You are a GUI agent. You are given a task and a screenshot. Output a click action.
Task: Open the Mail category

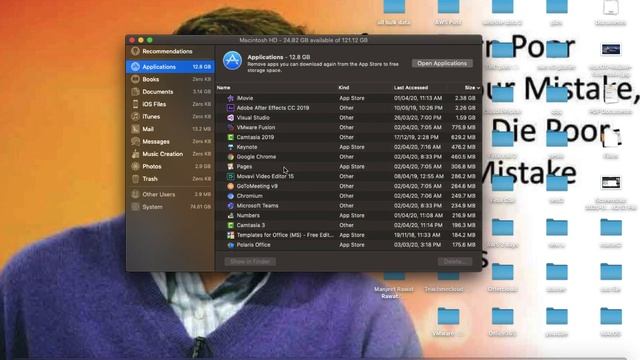tap(170, 129)
